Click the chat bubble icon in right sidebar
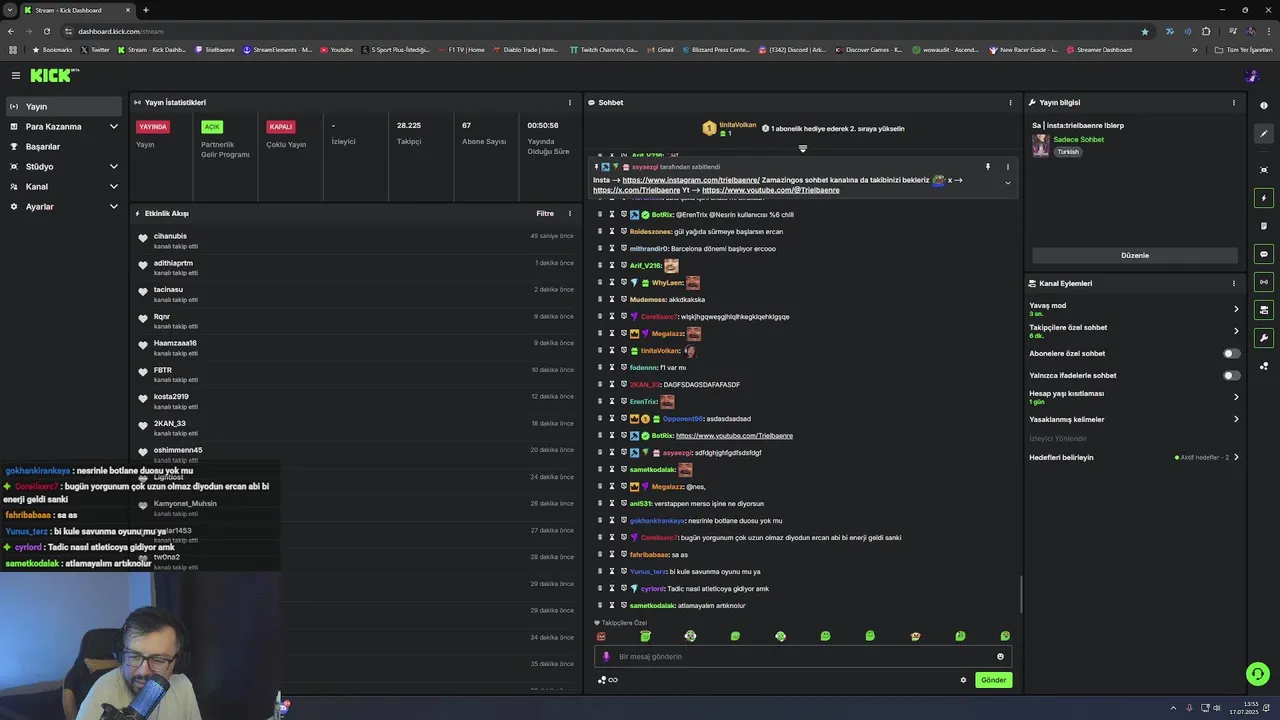 (1264, 254)
